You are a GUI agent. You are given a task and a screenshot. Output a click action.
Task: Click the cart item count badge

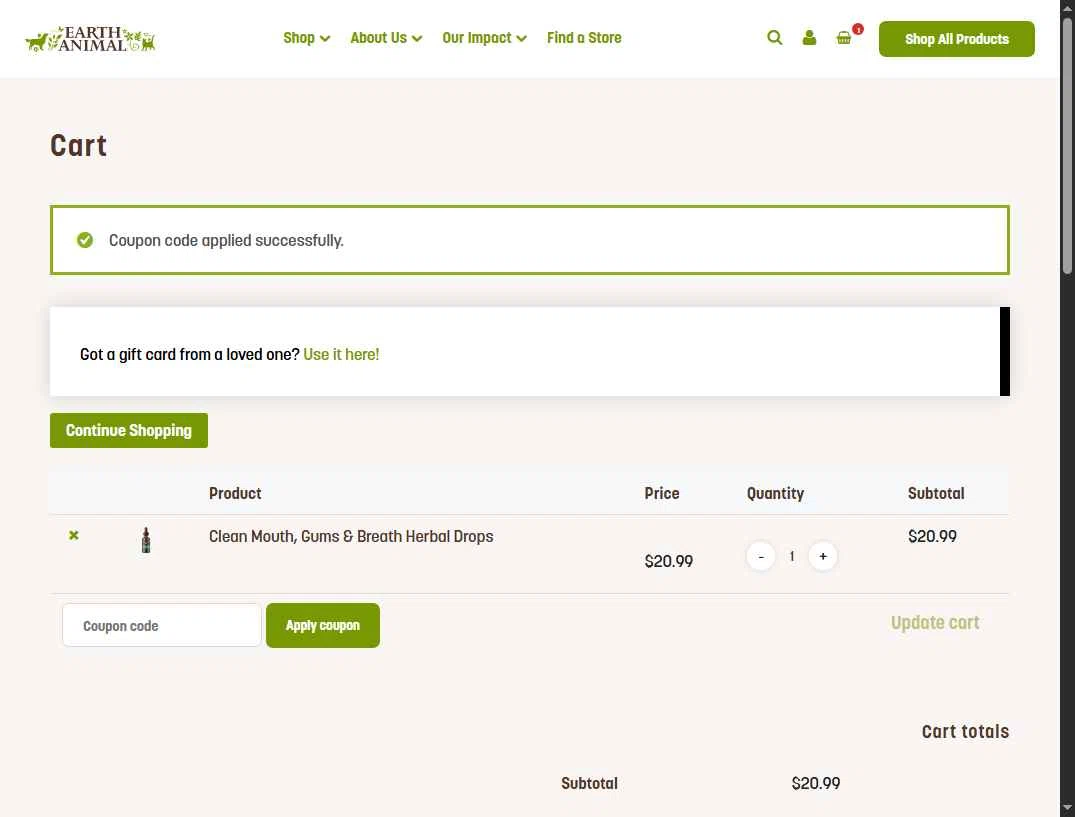pos(858,29)
